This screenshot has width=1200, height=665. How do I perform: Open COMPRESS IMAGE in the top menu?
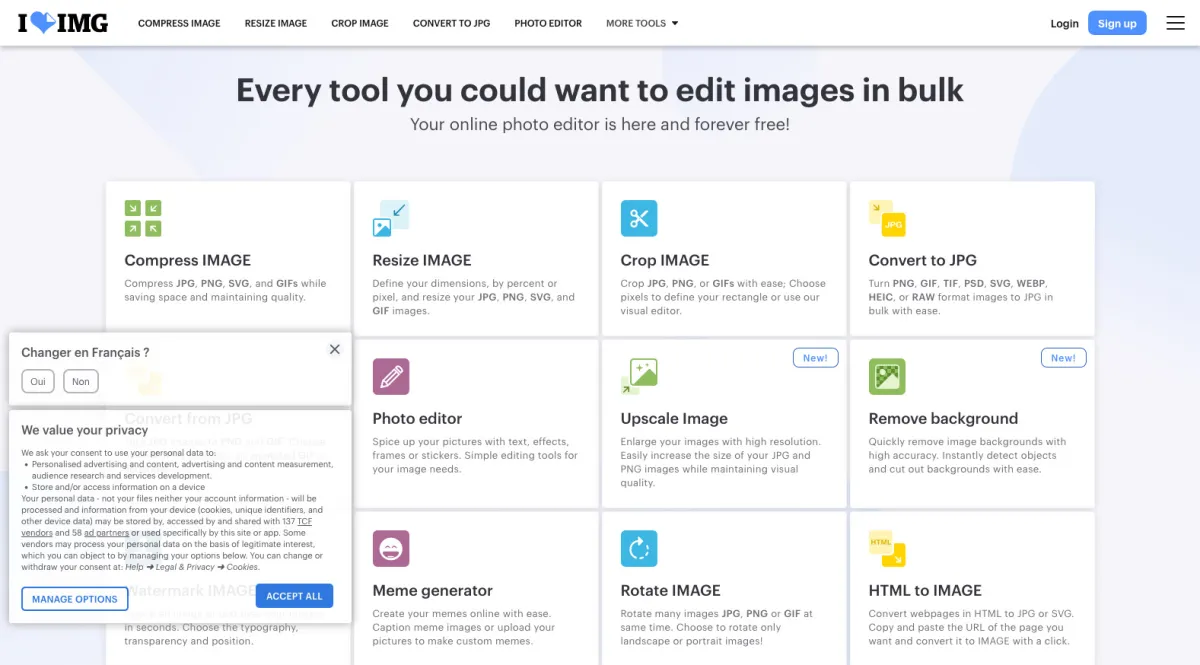[179, 23]
